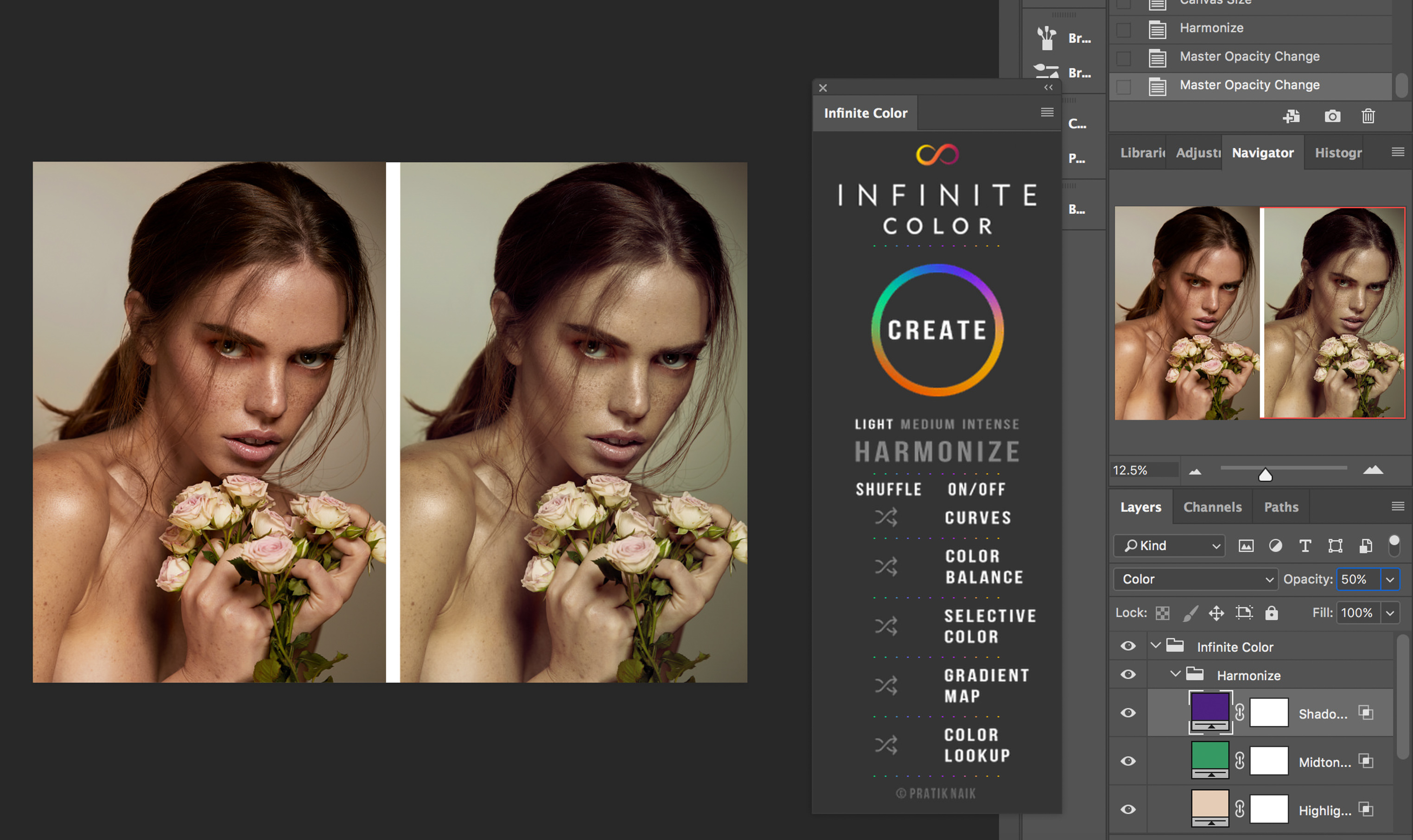Click the camera new snapshot icon
The height and width of the screenshot is (840, 1413).
(x=1332, y=116)
